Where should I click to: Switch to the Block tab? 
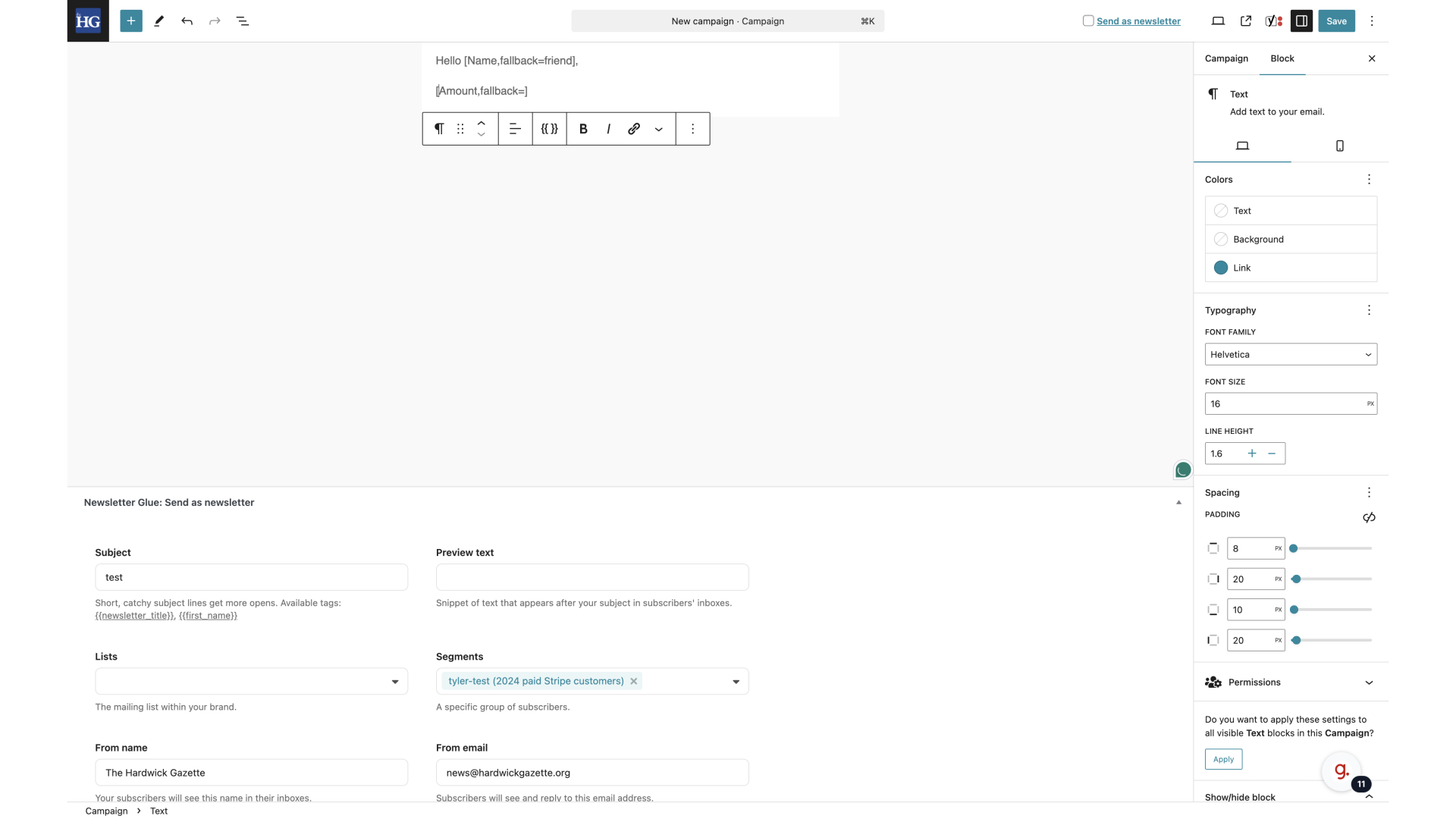click(1282, 57)
